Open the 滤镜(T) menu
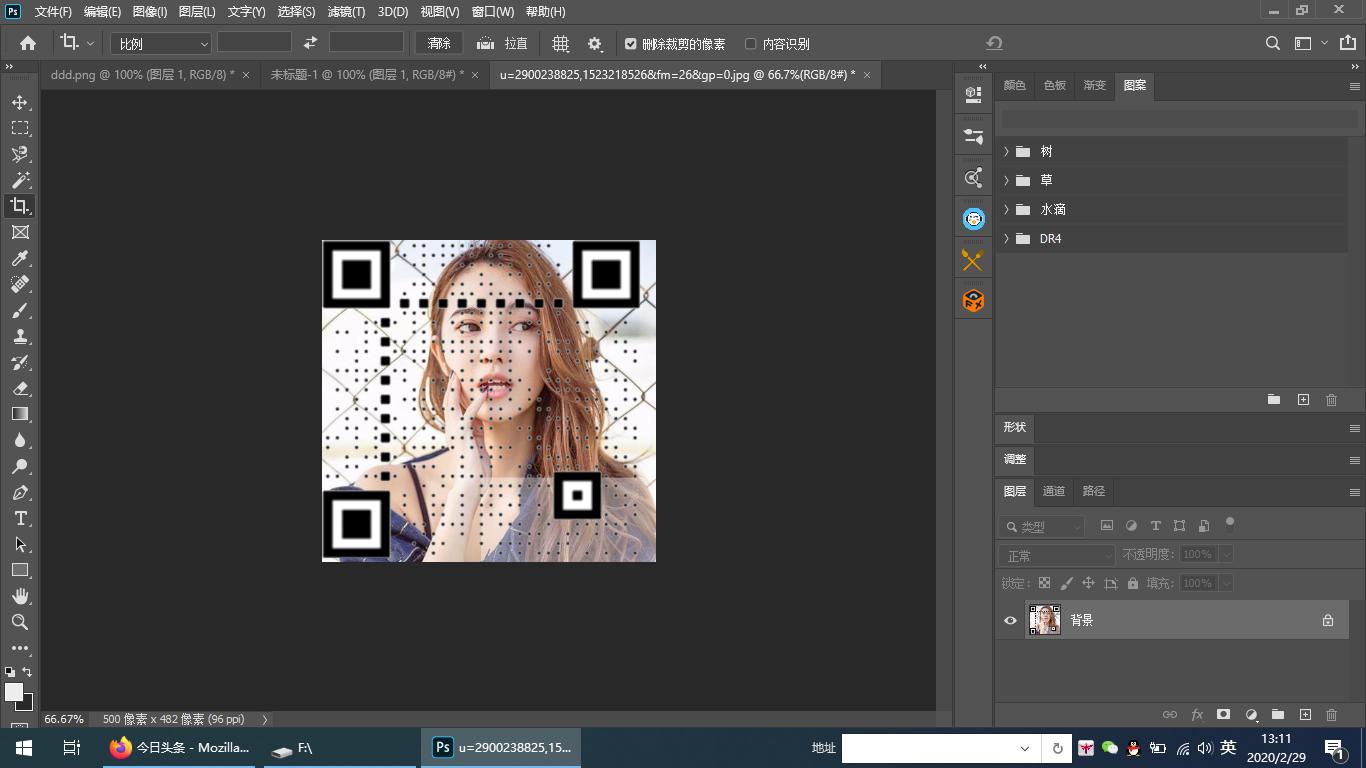The height and width of the screenshot is (768, 1366). pyautogui.click(x=346, y=12)
